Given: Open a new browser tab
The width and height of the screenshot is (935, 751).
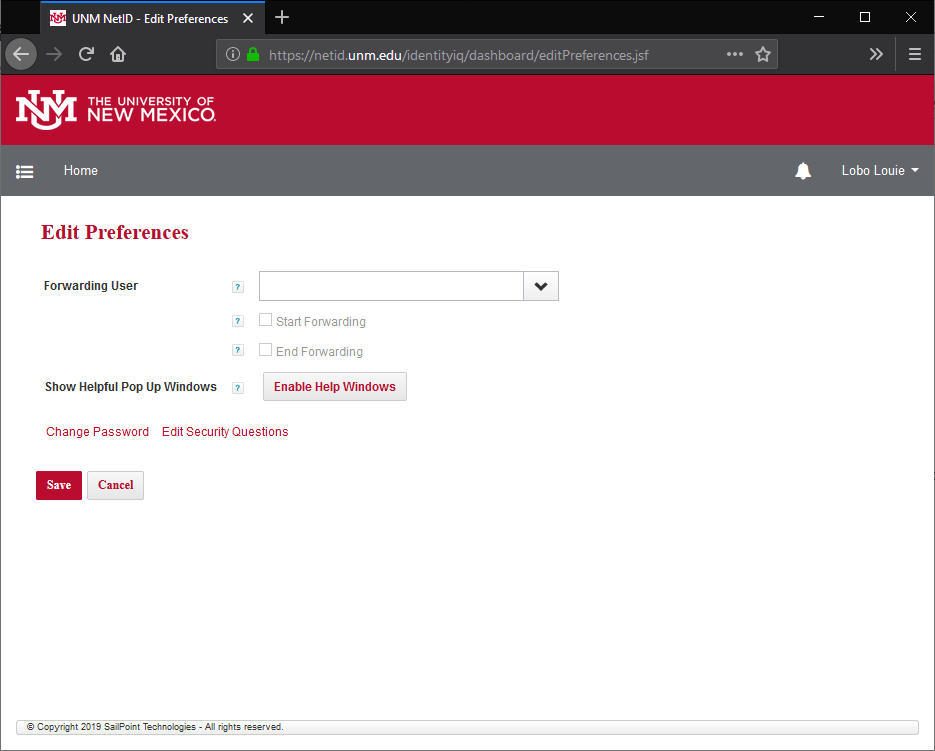Looking at the screenshot, I should pyautogui.click(x=282, y=17).
